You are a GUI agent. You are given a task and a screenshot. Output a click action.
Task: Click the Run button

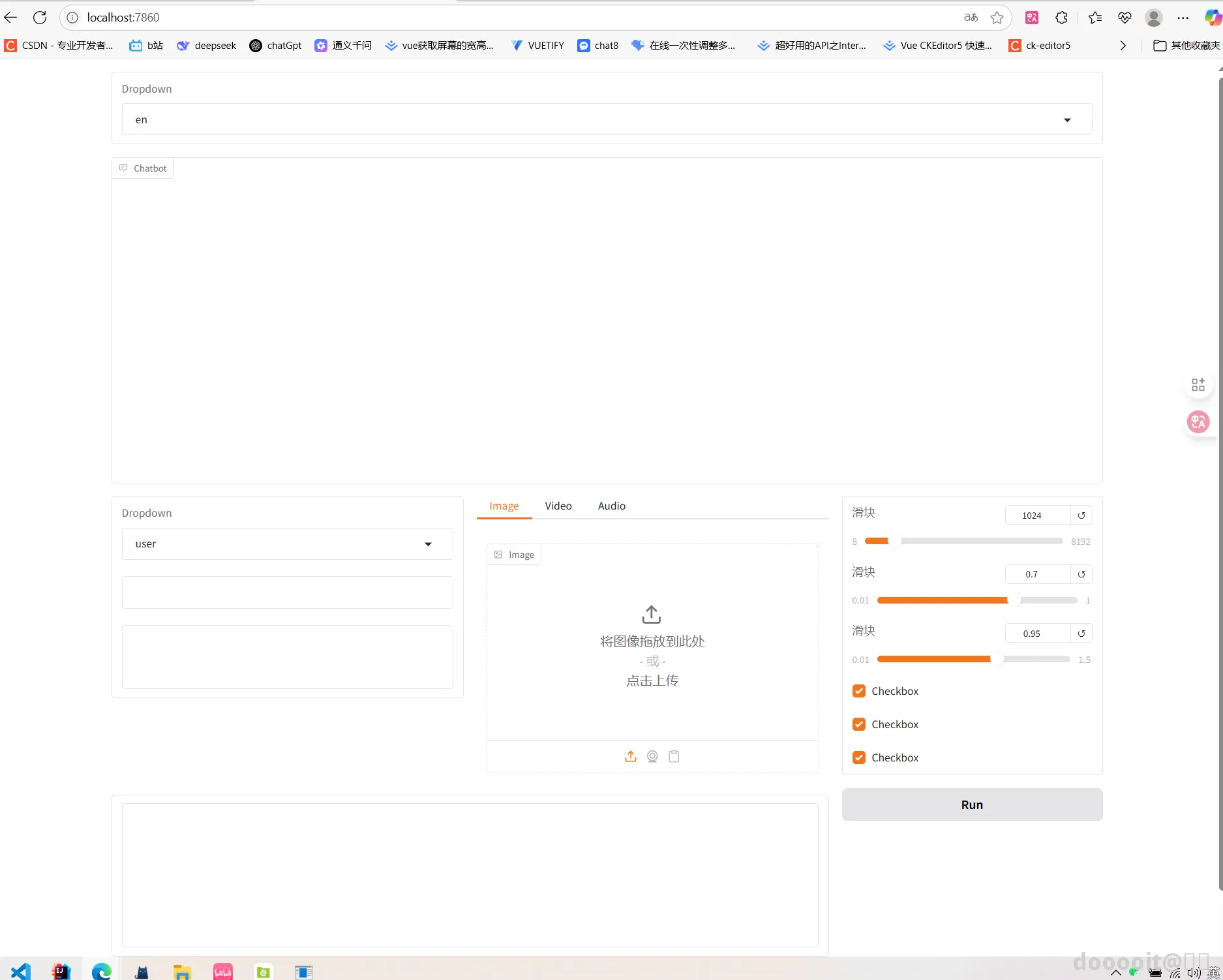point(972,804)
